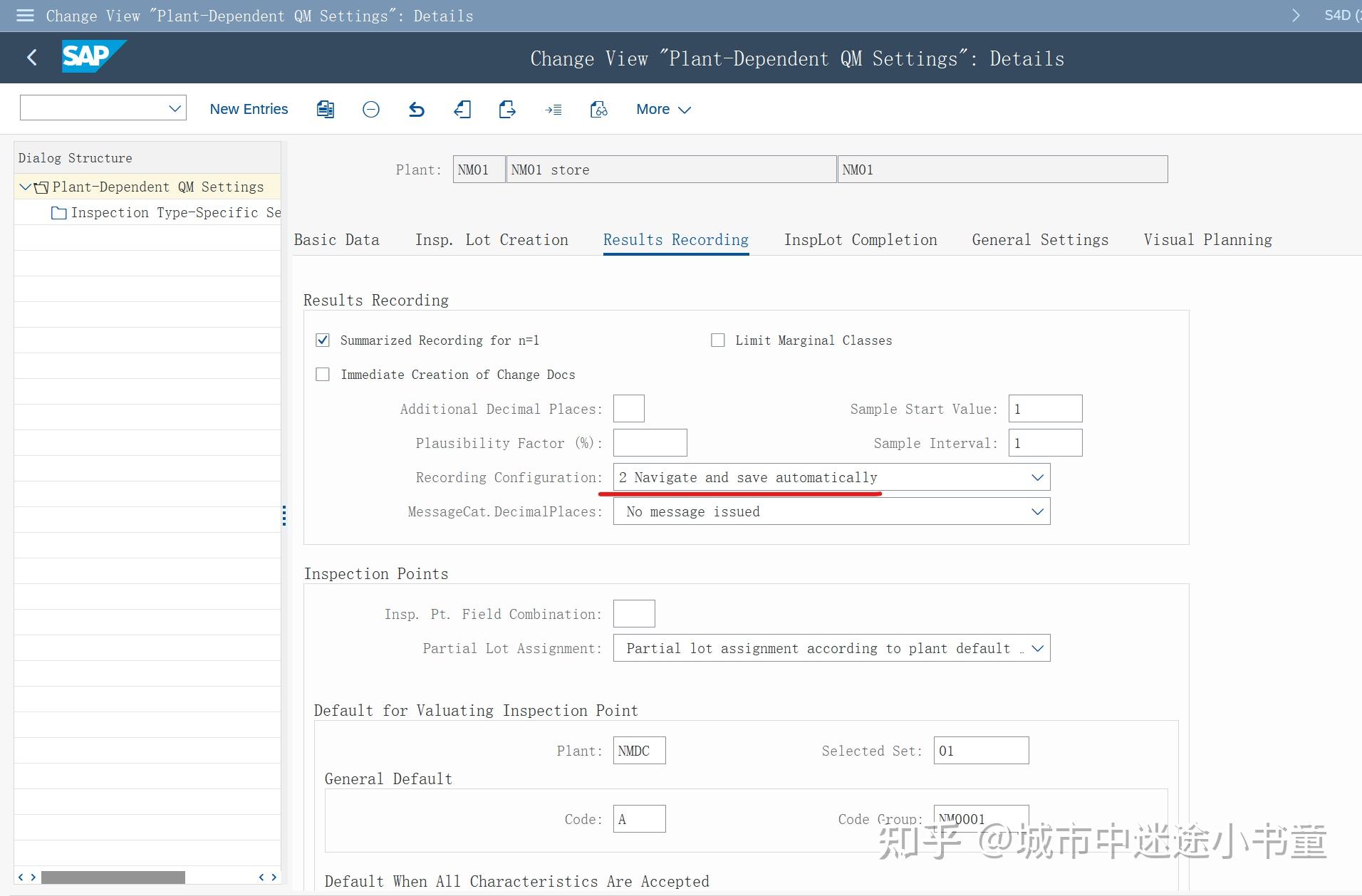Enable Limit Marginal Classes
This screenshot has width=1362, height=896.
click(x=719, y=340)
